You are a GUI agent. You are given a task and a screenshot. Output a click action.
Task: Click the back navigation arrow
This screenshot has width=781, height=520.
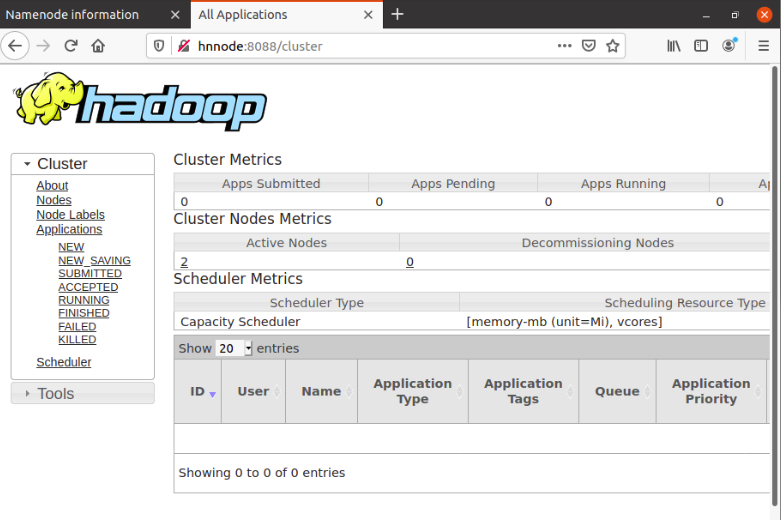point(15,46)
